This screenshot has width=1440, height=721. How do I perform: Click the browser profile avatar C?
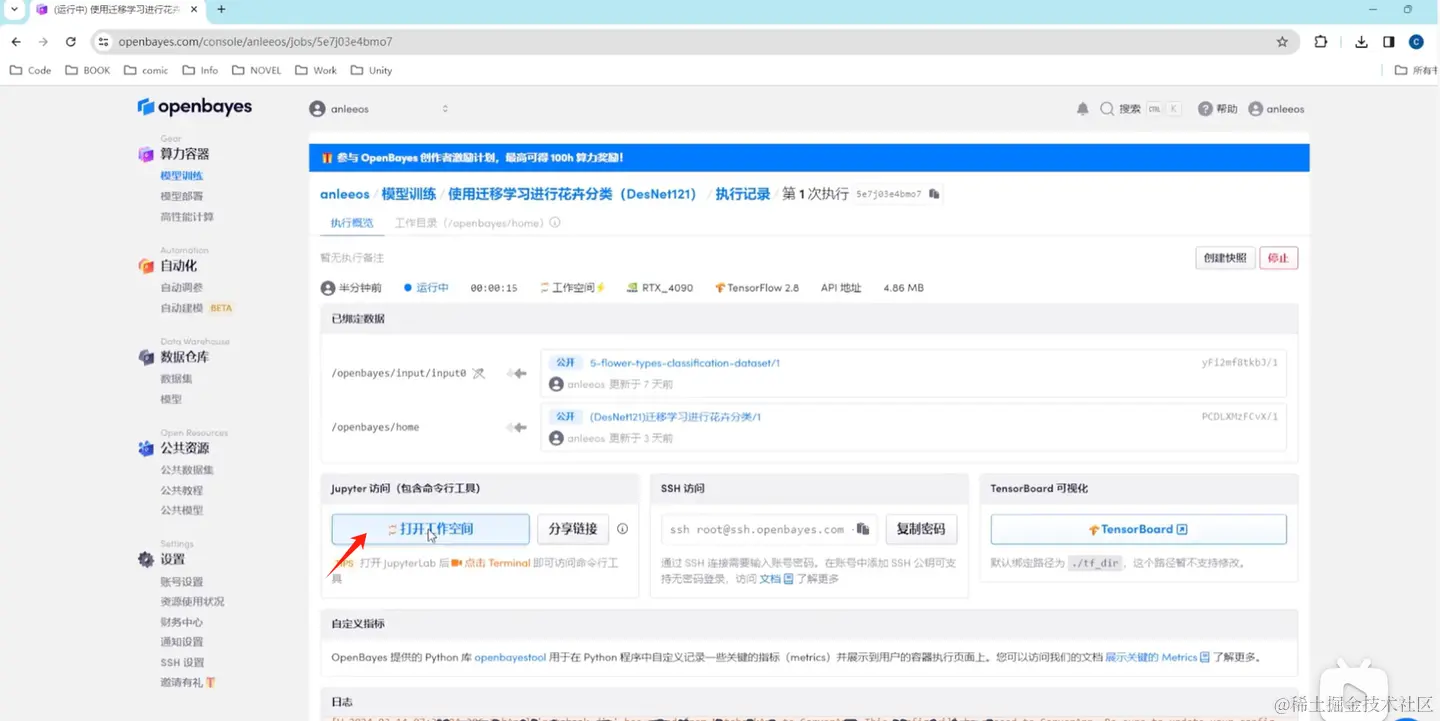pos(1416,42)
